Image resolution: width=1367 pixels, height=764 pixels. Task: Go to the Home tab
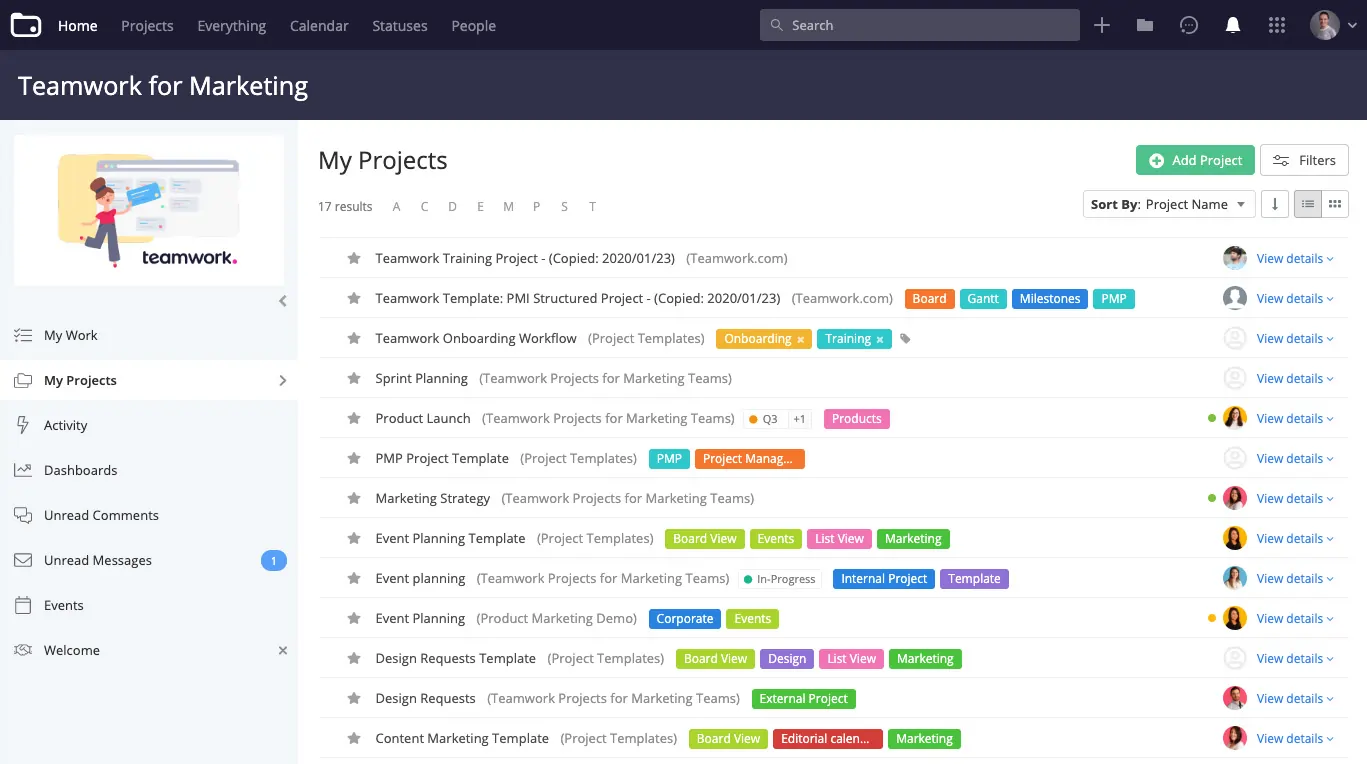click(x=78, y=25)
